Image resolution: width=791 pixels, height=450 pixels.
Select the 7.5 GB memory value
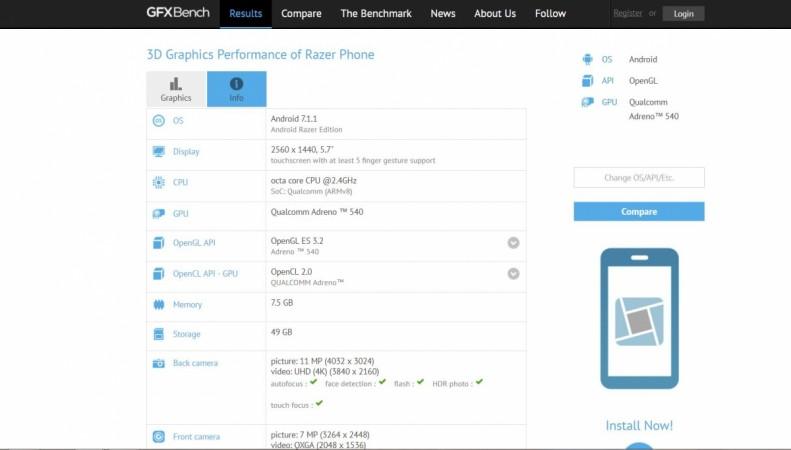coord(281,303)
